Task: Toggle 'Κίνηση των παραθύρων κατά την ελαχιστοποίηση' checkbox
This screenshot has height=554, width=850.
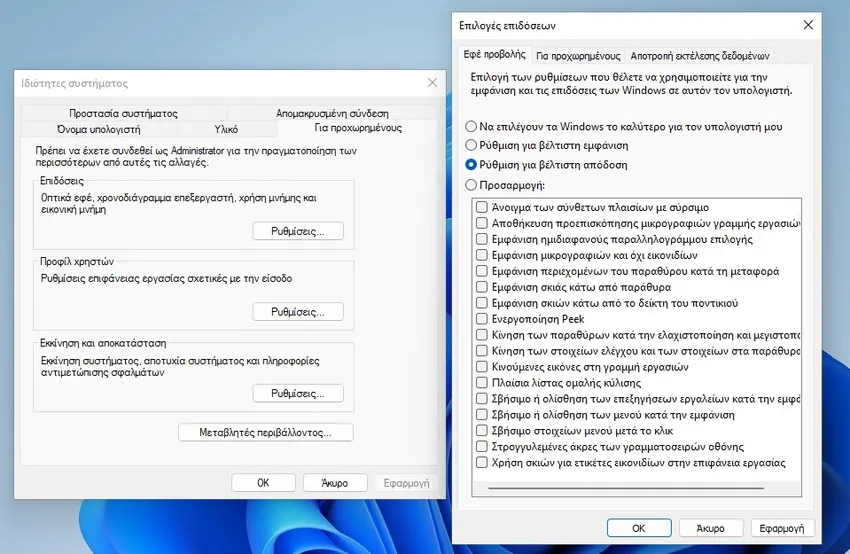Action: [x=482, y=335]
